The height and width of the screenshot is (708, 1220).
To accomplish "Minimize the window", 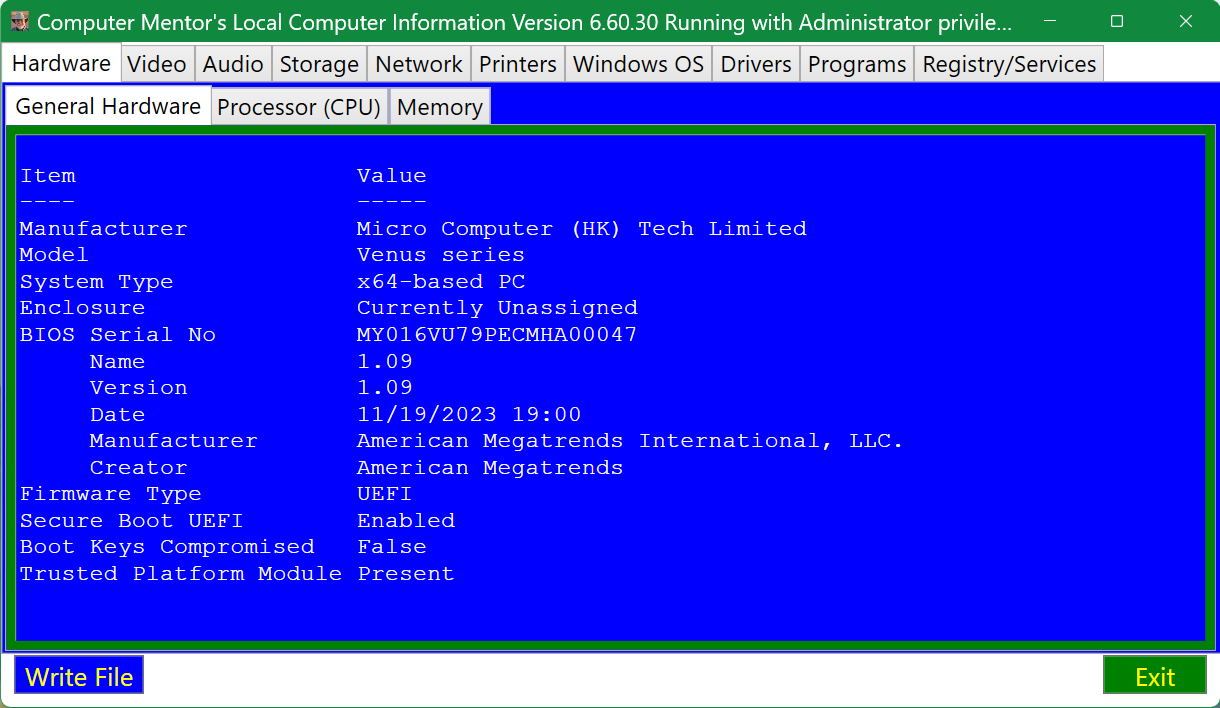I will click(1051, 21).
